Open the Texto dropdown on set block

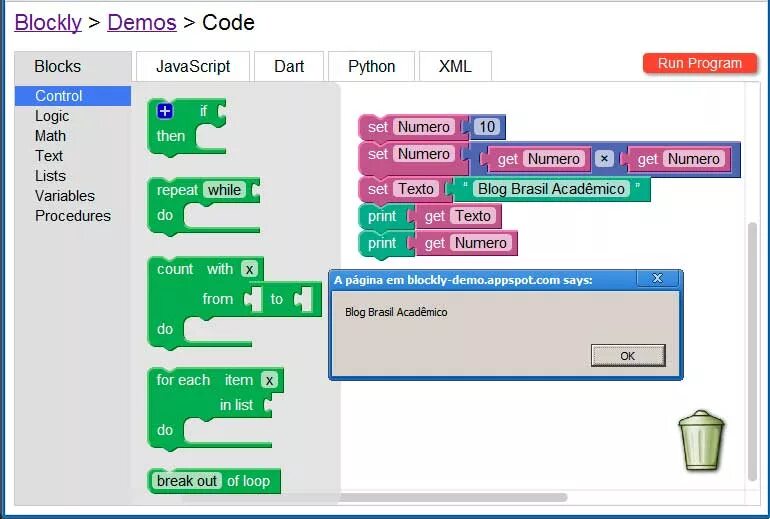[x=416, y=189]
